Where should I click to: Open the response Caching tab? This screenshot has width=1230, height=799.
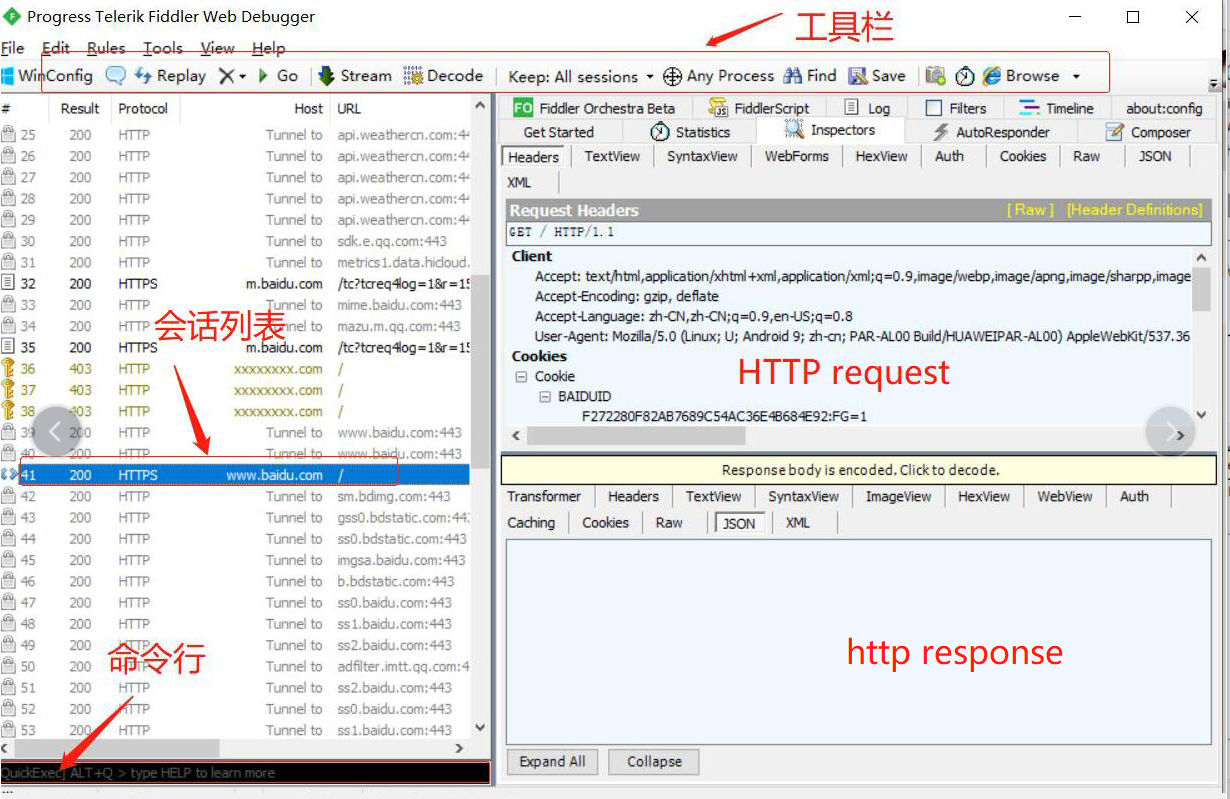pyautogui.click(x=531, y=522)
